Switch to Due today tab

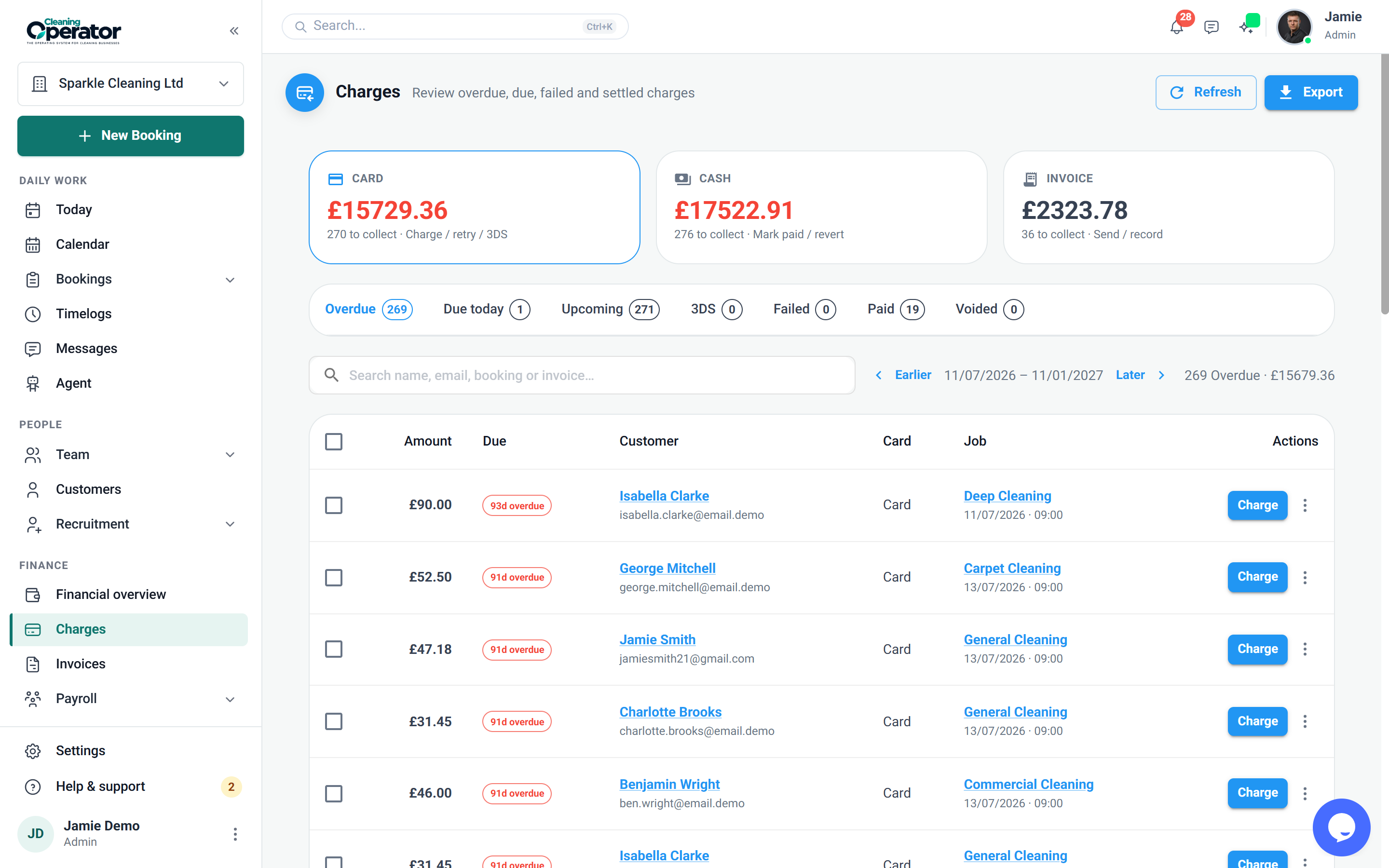coord(486,310)
